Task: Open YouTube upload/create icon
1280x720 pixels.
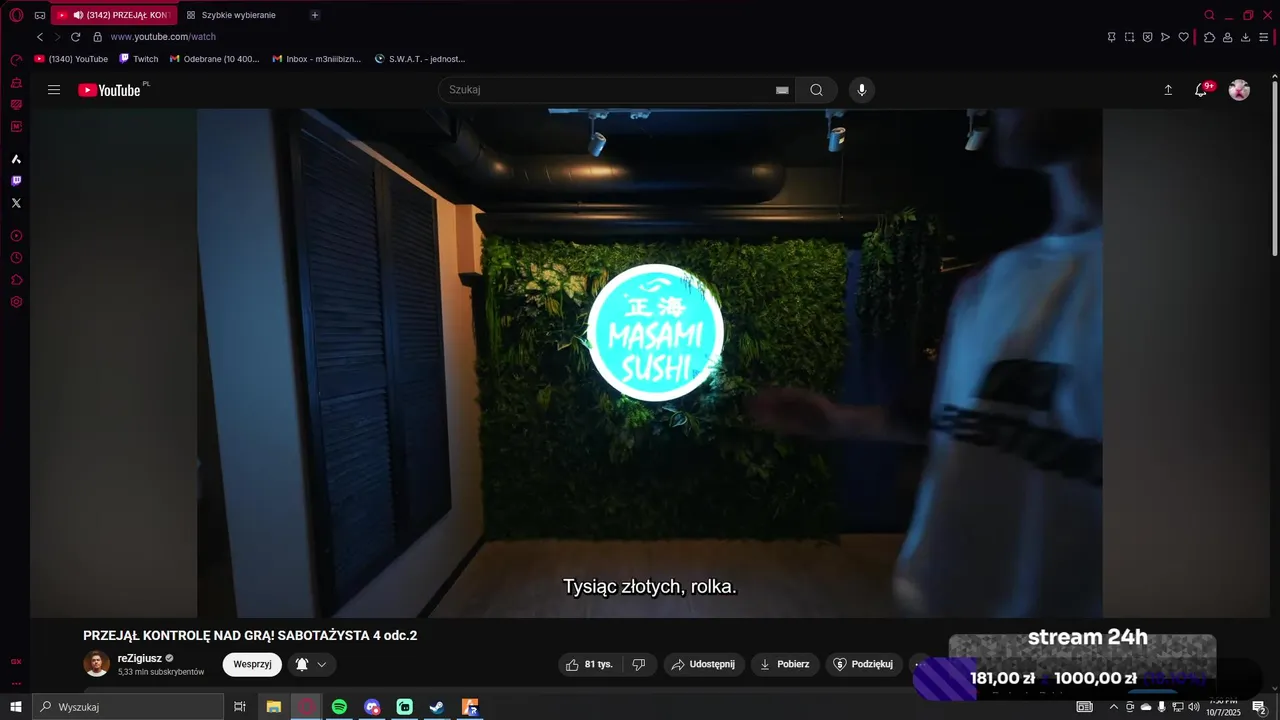Action: click(1168, 90)
